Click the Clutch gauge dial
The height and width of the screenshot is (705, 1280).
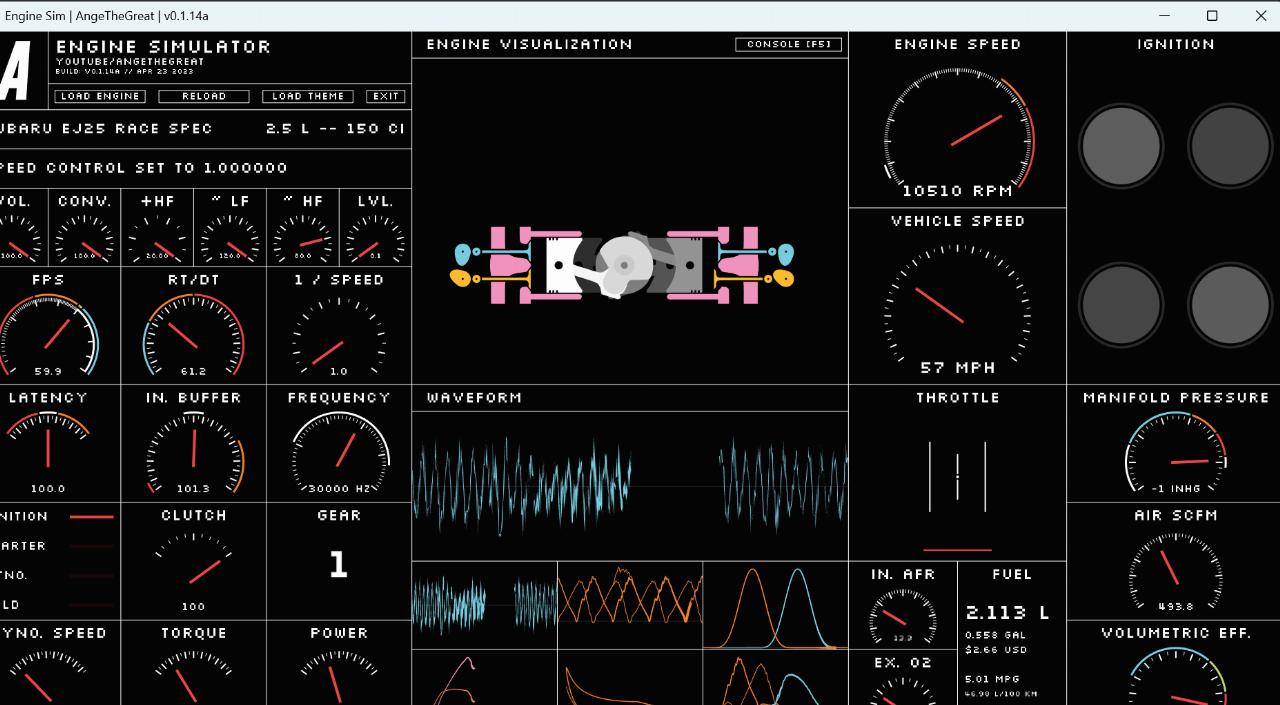click(194, 568)
